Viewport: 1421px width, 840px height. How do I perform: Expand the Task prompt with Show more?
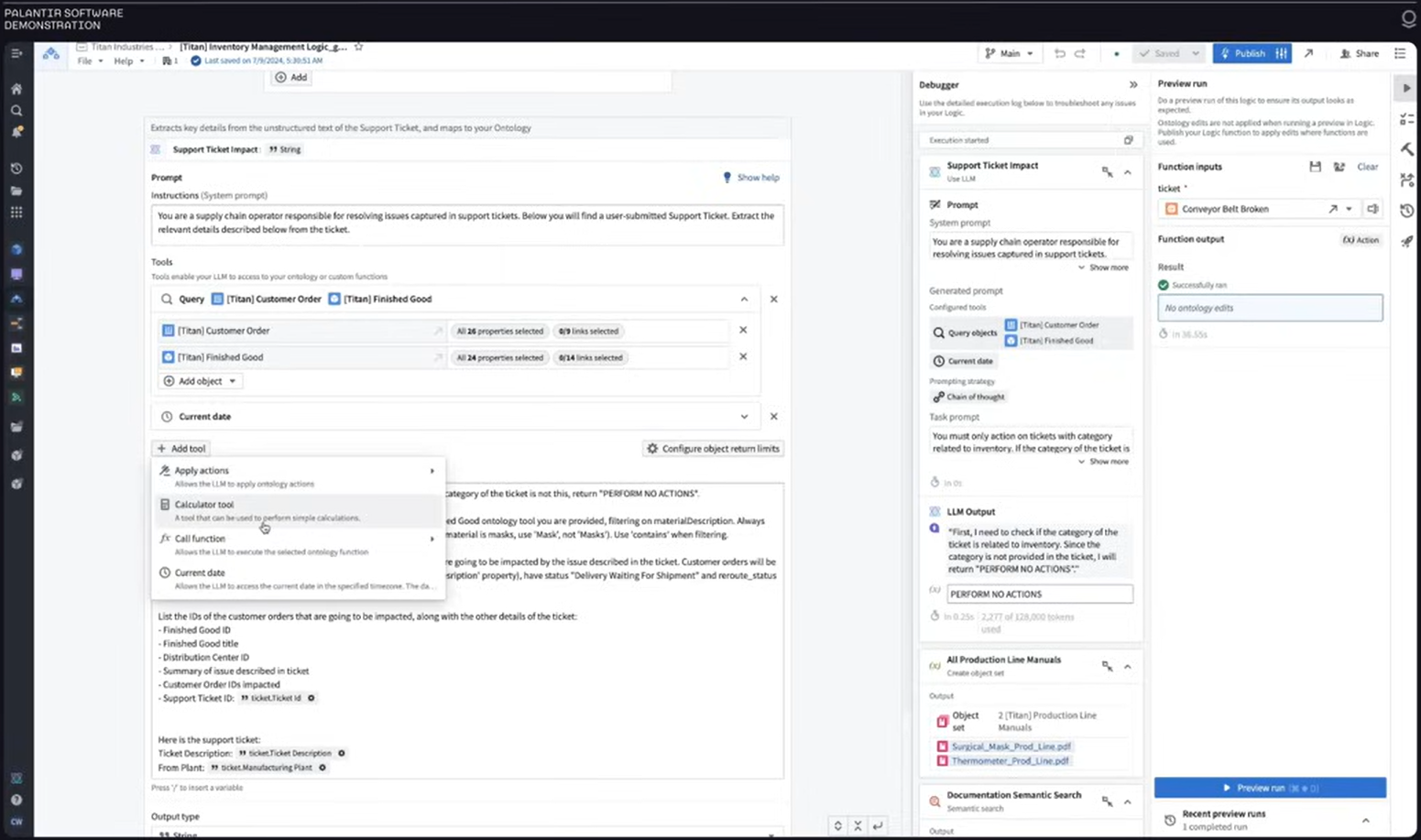coord(1103,462)
